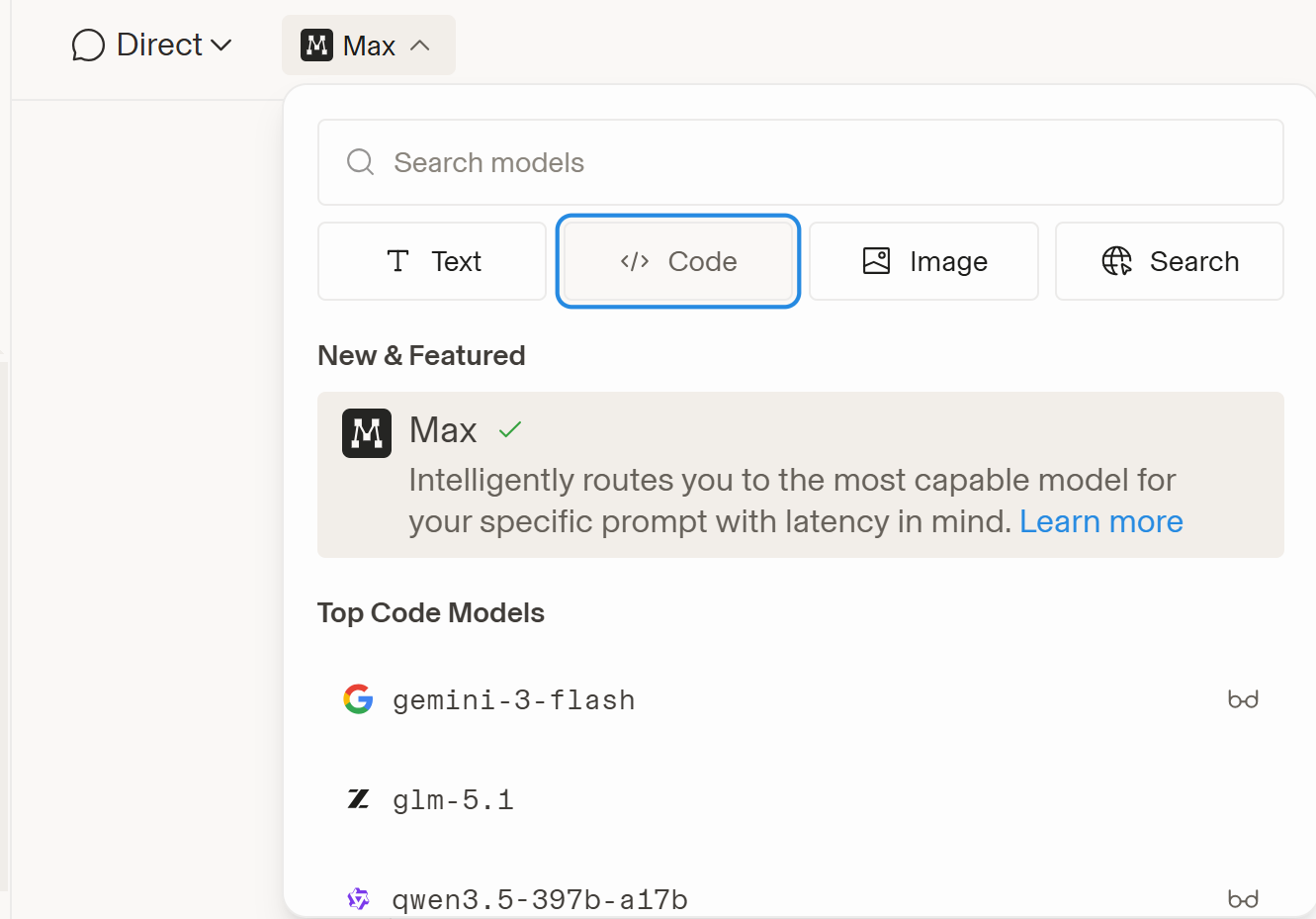Open the Learn more link
This screenshot has height=919, width=1316.
pyautogui.click(x=1101, y=521)
